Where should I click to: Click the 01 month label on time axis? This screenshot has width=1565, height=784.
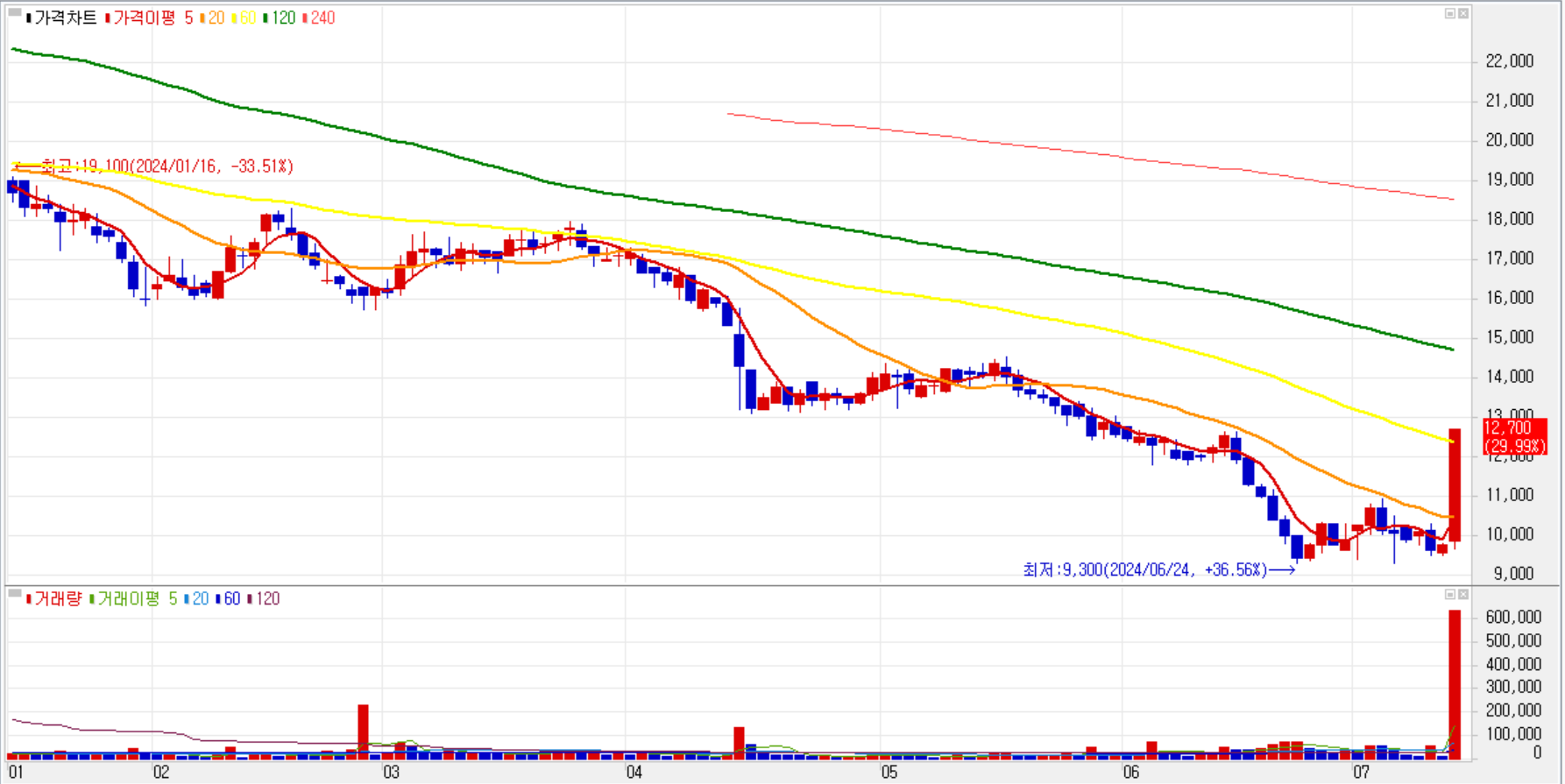(16, 773)
